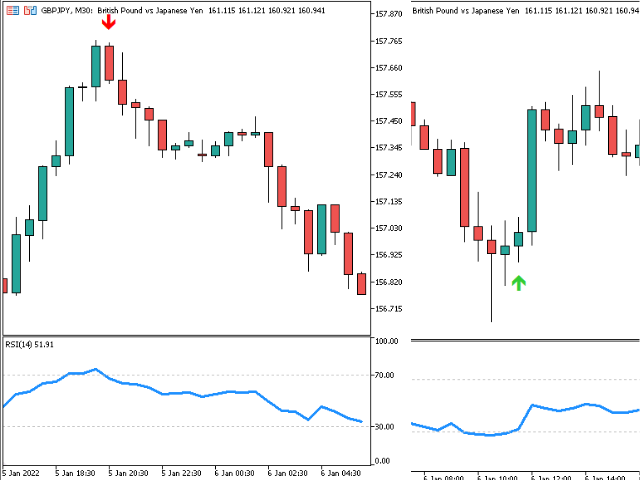Click the 157.870 price on the scale
The image size is (640, 480).
click(388, 15)
